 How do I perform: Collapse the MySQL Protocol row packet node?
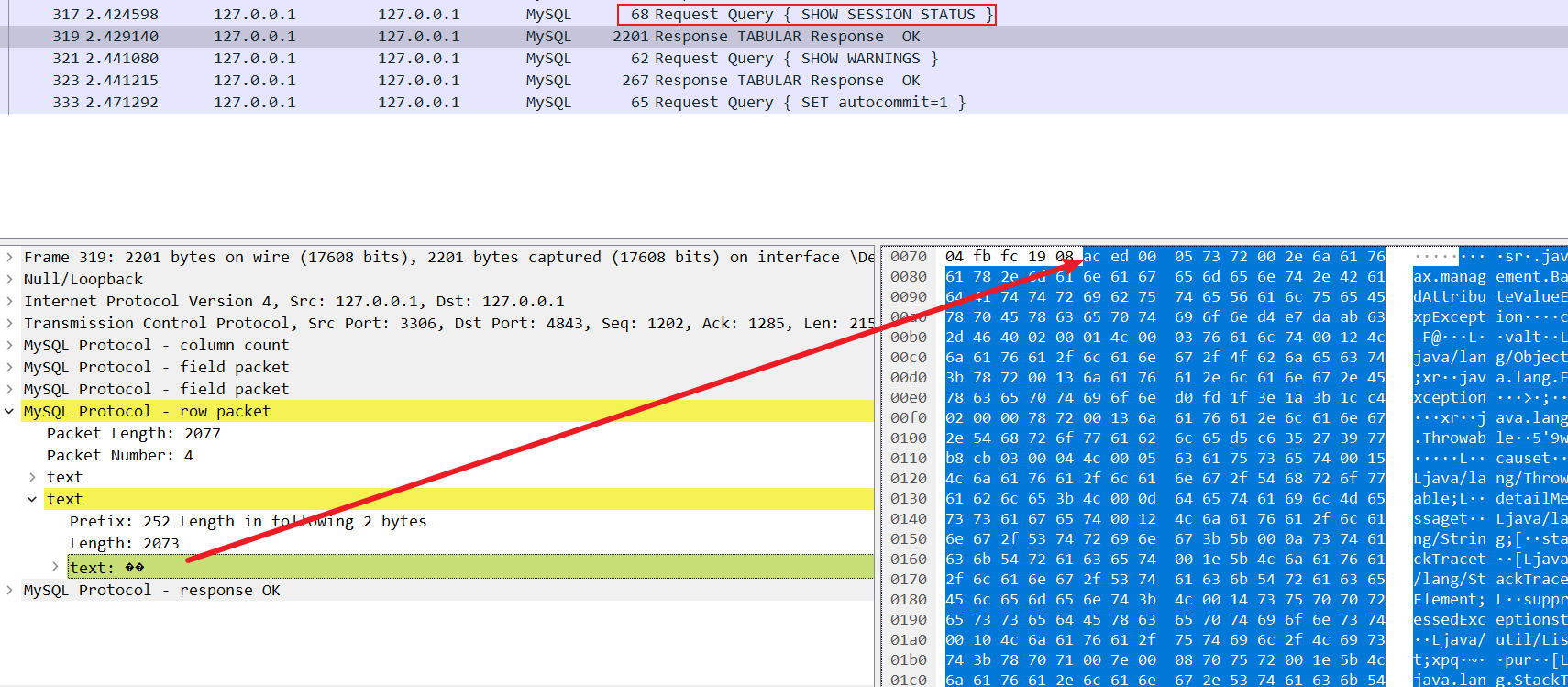click(9, 412)
